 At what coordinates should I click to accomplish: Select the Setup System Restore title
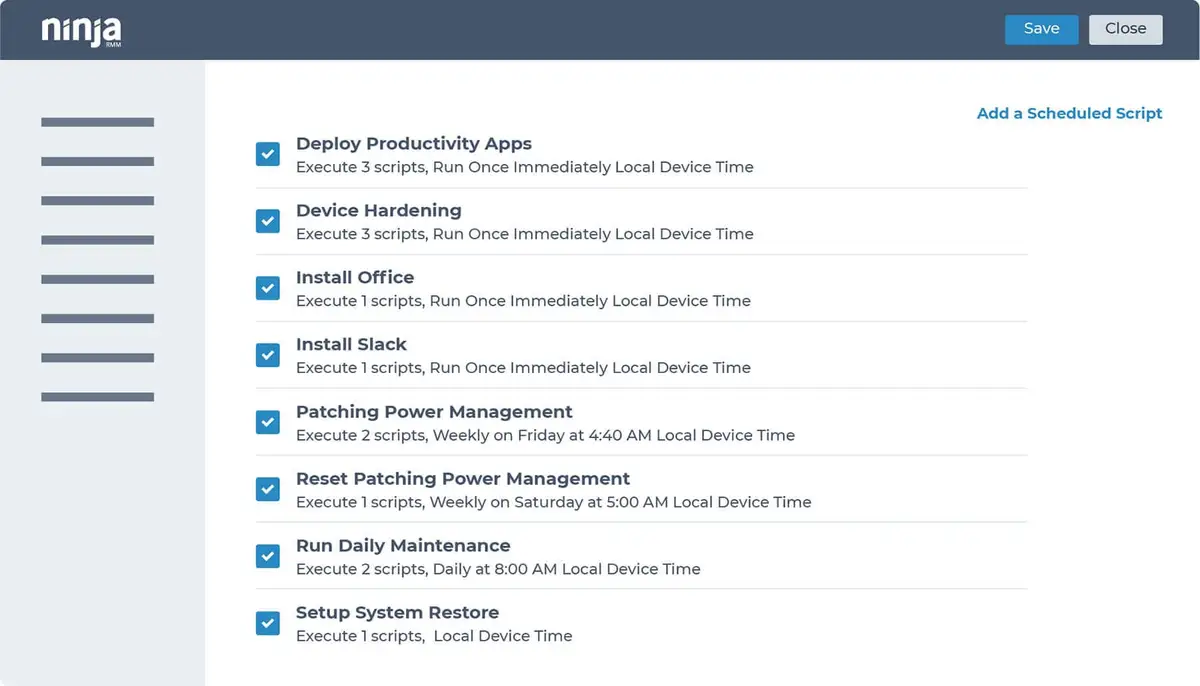397,612
